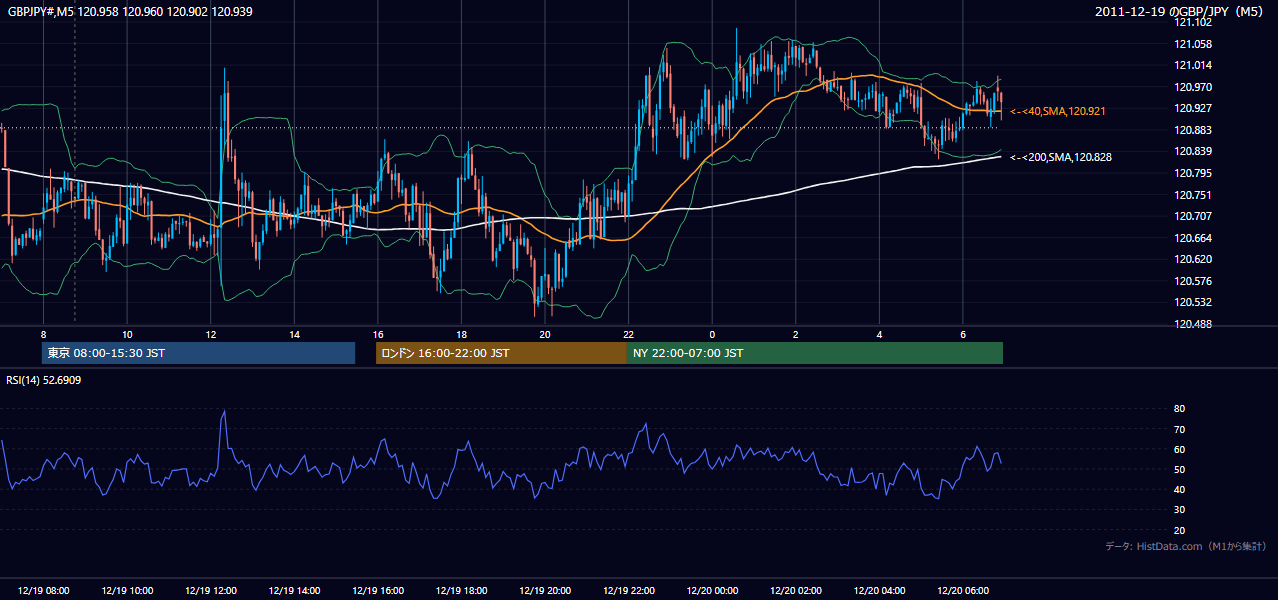1278x600 pixels.
Task: Click price axis label 120.488
Action: click(1193, 324)
